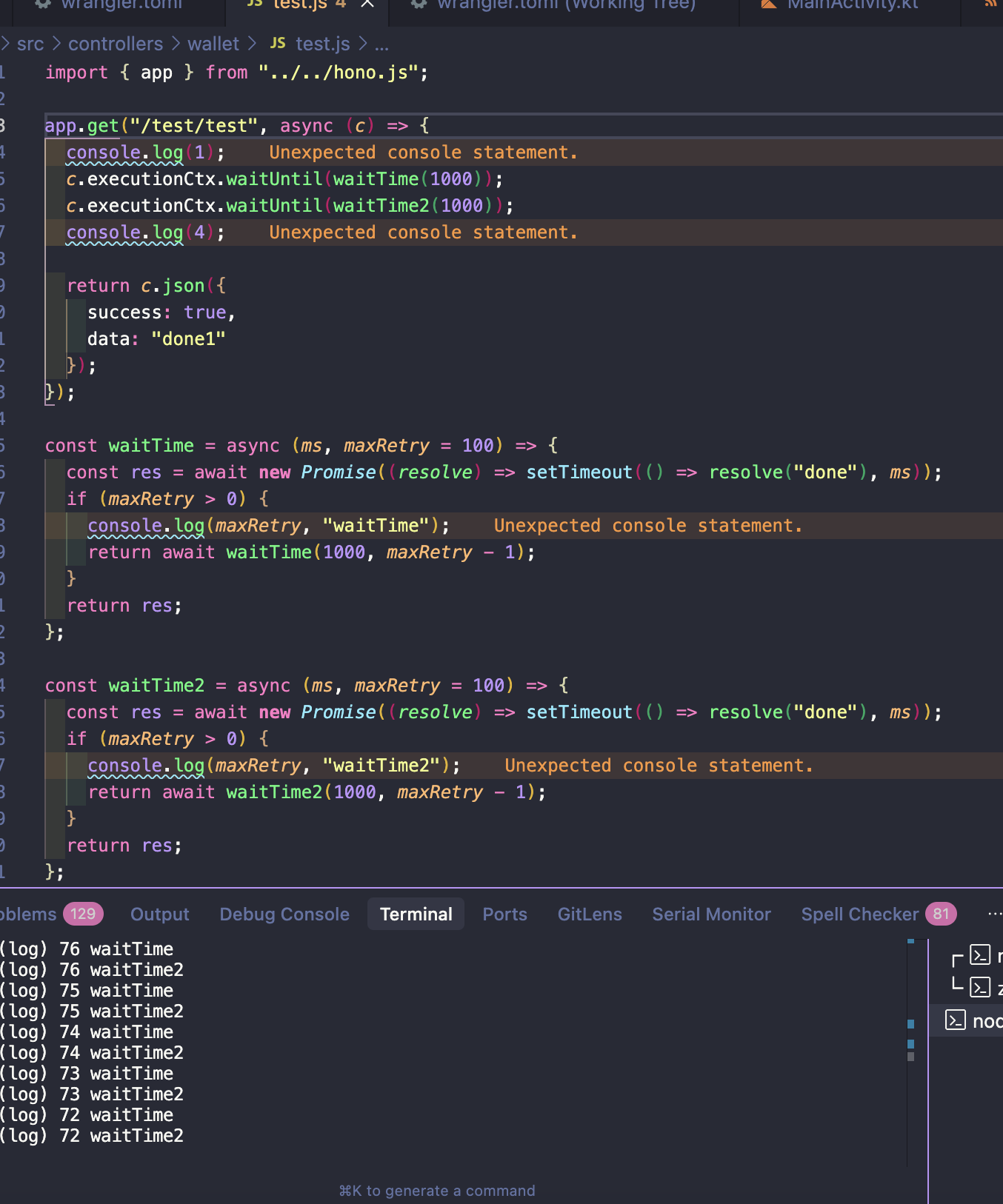This screenshot has height=1204, width=1003.
Task: Click the 'success: true,' property
Action: coord(161,312)
